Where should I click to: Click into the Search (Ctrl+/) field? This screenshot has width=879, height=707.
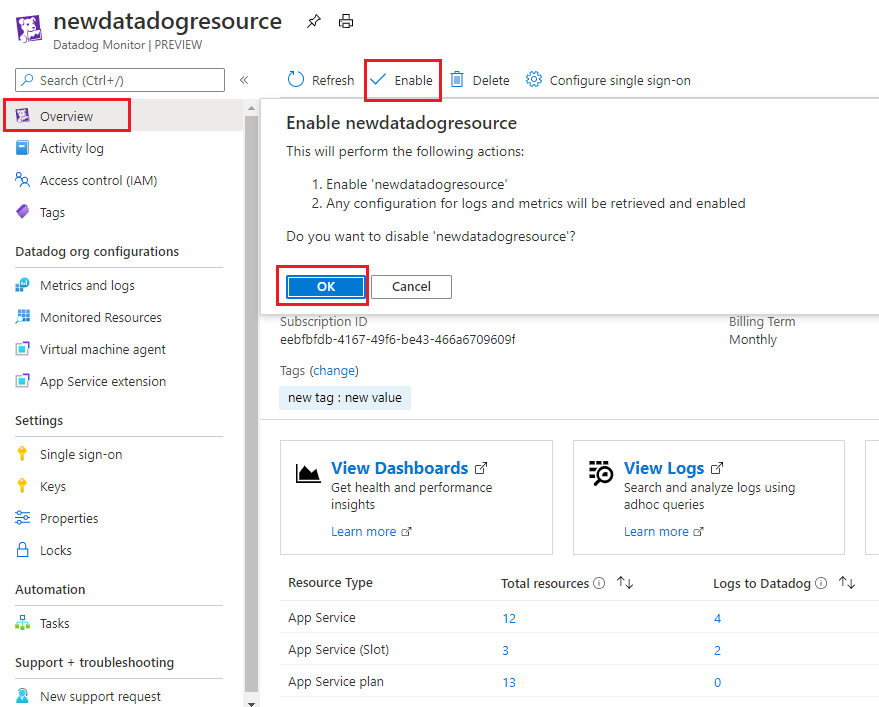[x=120, y=80]
